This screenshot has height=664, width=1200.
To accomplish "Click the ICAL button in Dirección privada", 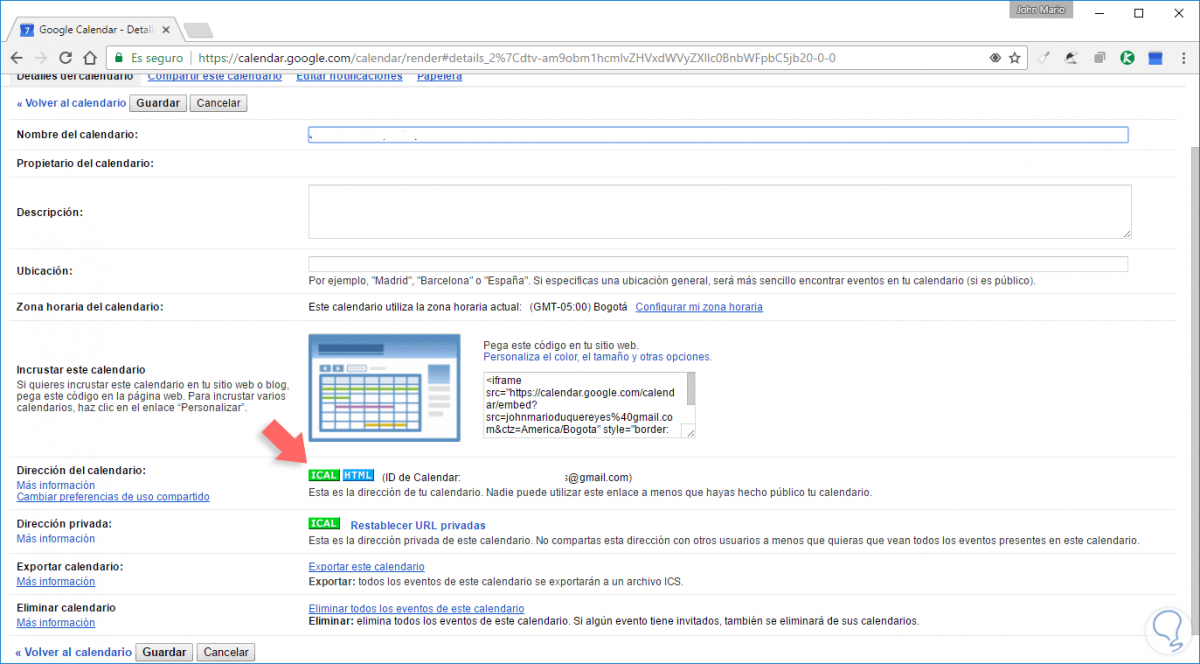I will [324, 523].
